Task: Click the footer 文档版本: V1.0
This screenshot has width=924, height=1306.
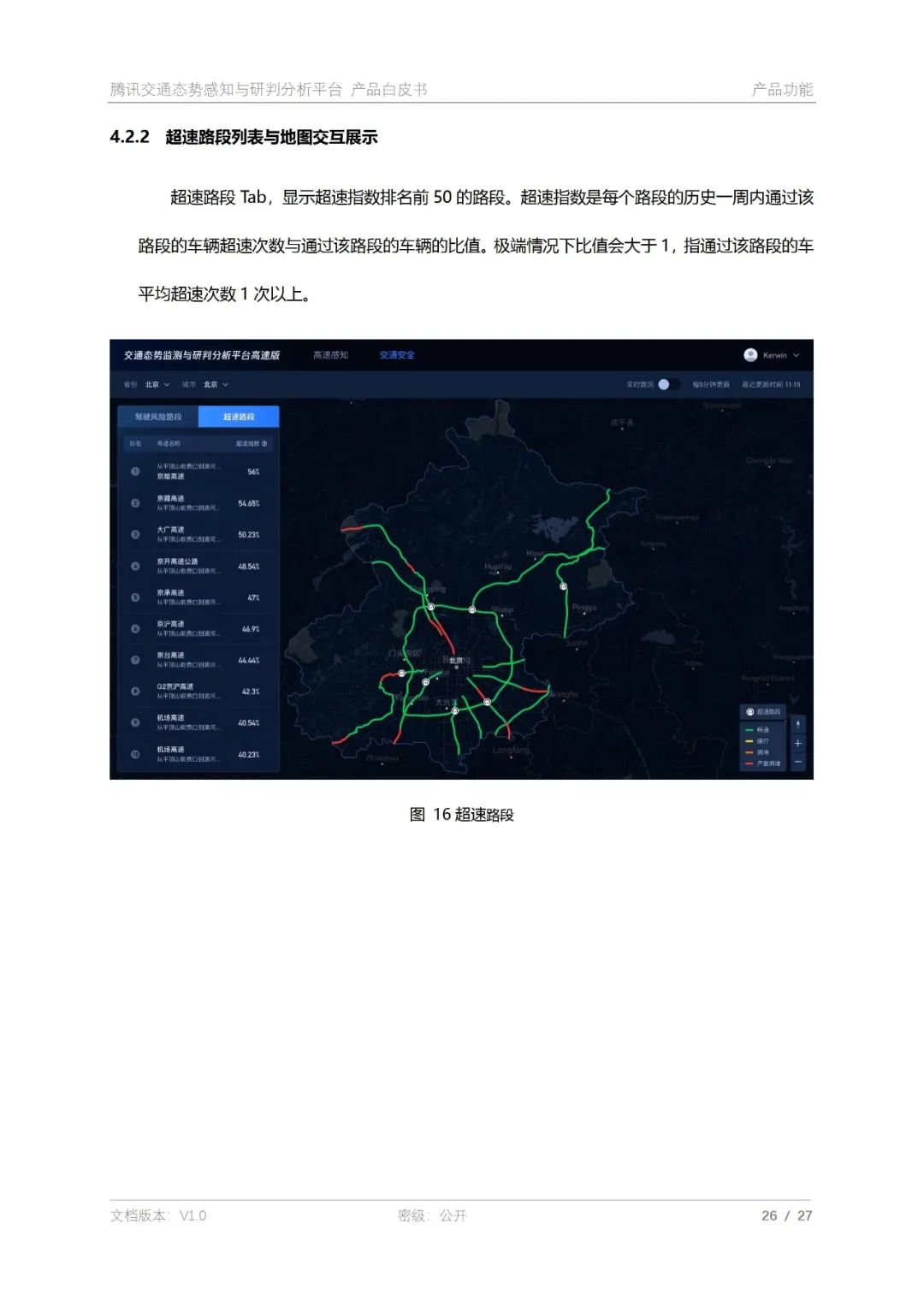Action: point(158,1215)
